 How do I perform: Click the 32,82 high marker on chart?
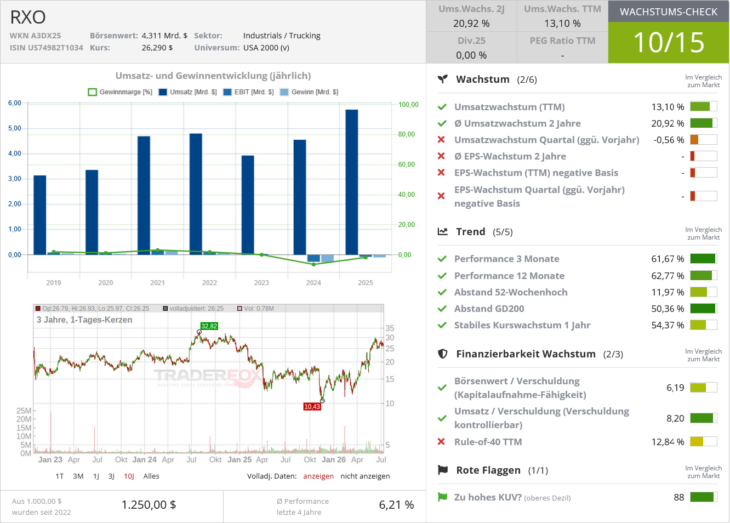[x=209, y=326]
